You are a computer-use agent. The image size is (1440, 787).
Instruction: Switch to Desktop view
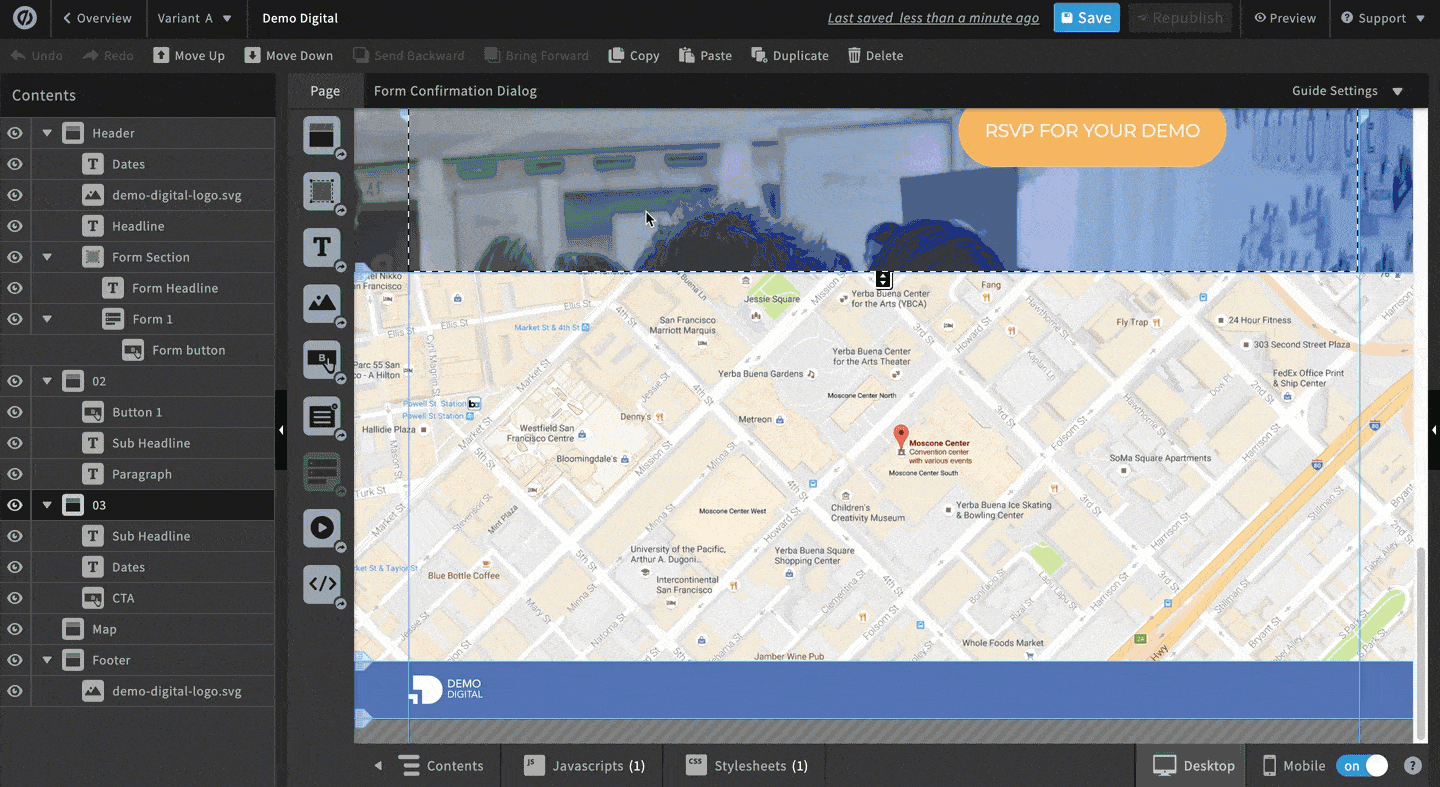(1193, 766)
